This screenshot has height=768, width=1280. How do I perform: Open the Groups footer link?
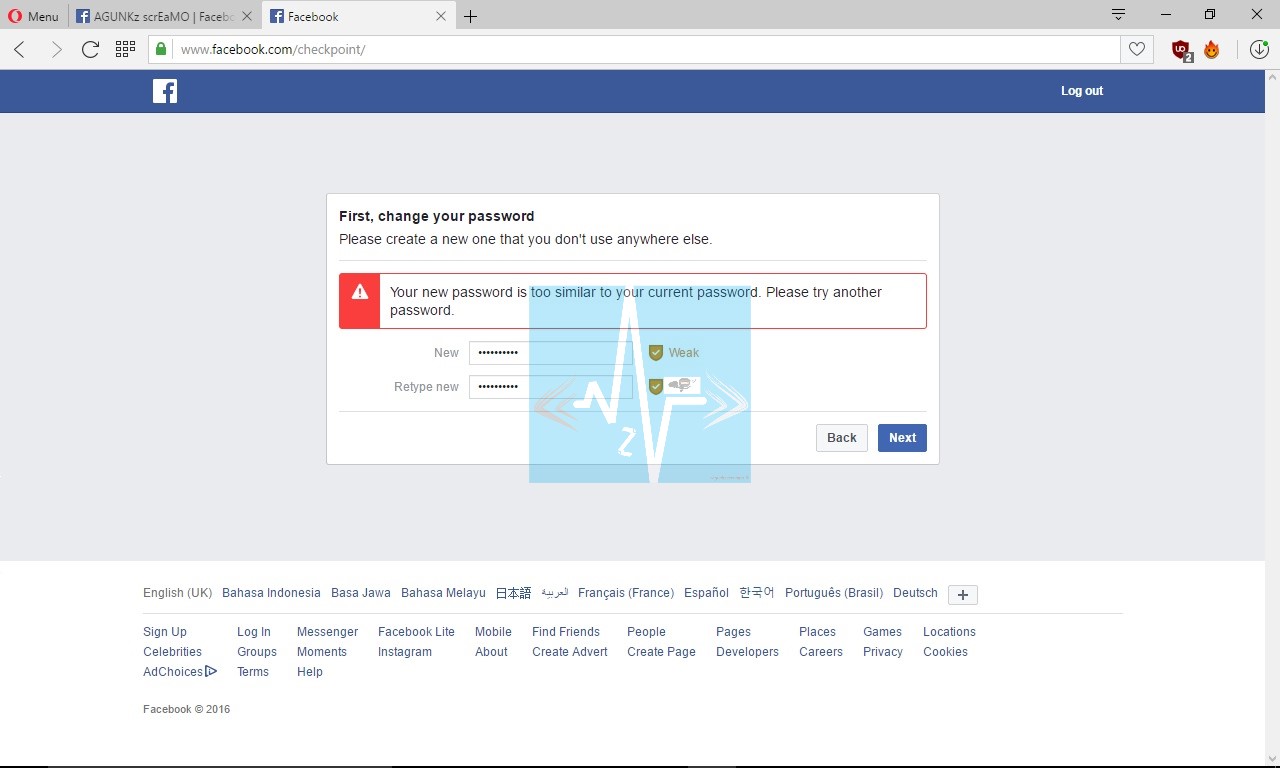pyautogui.click(x=257, y=652)
